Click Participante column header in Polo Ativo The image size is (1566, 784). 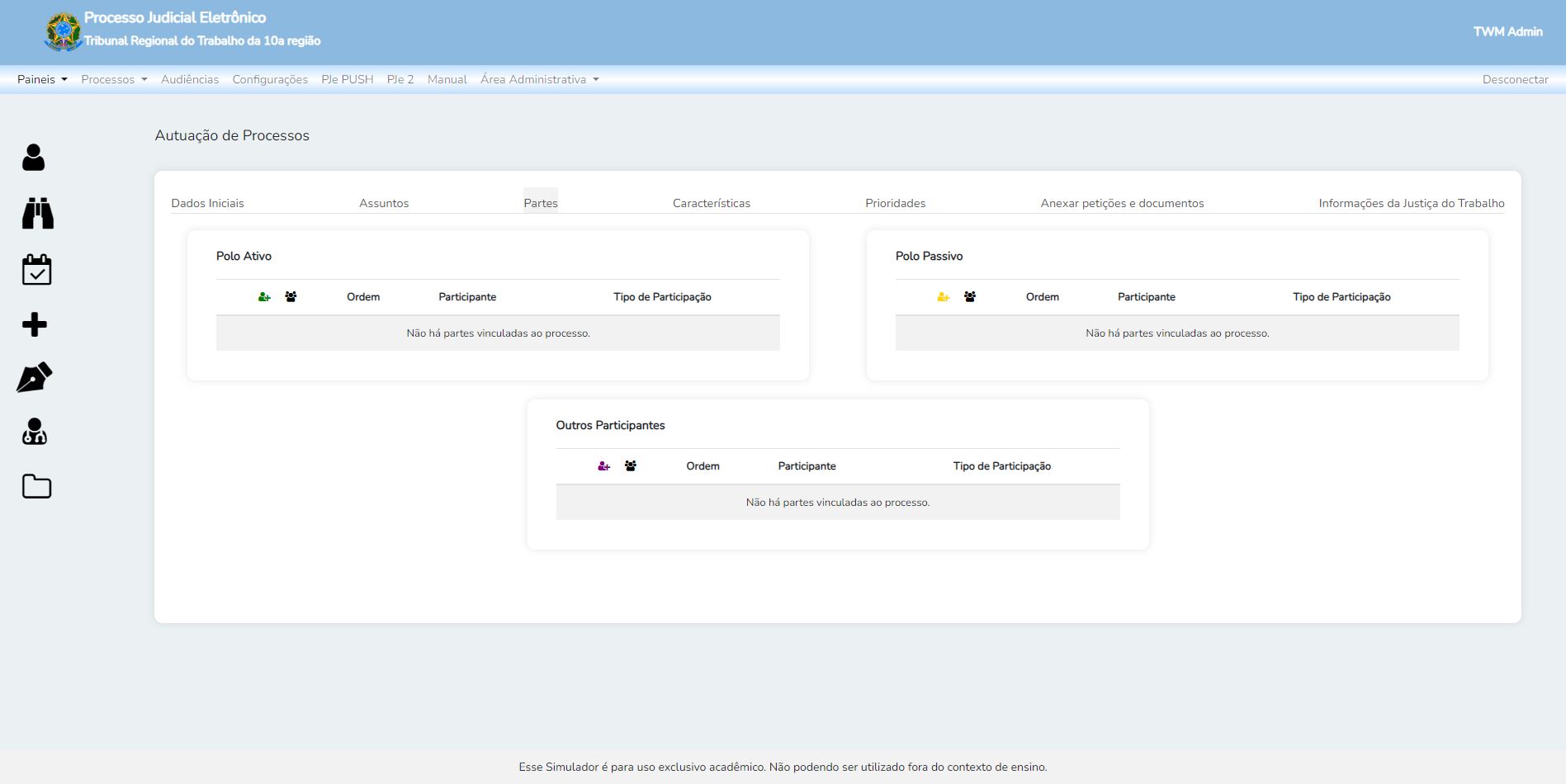[x=467, y=297]
